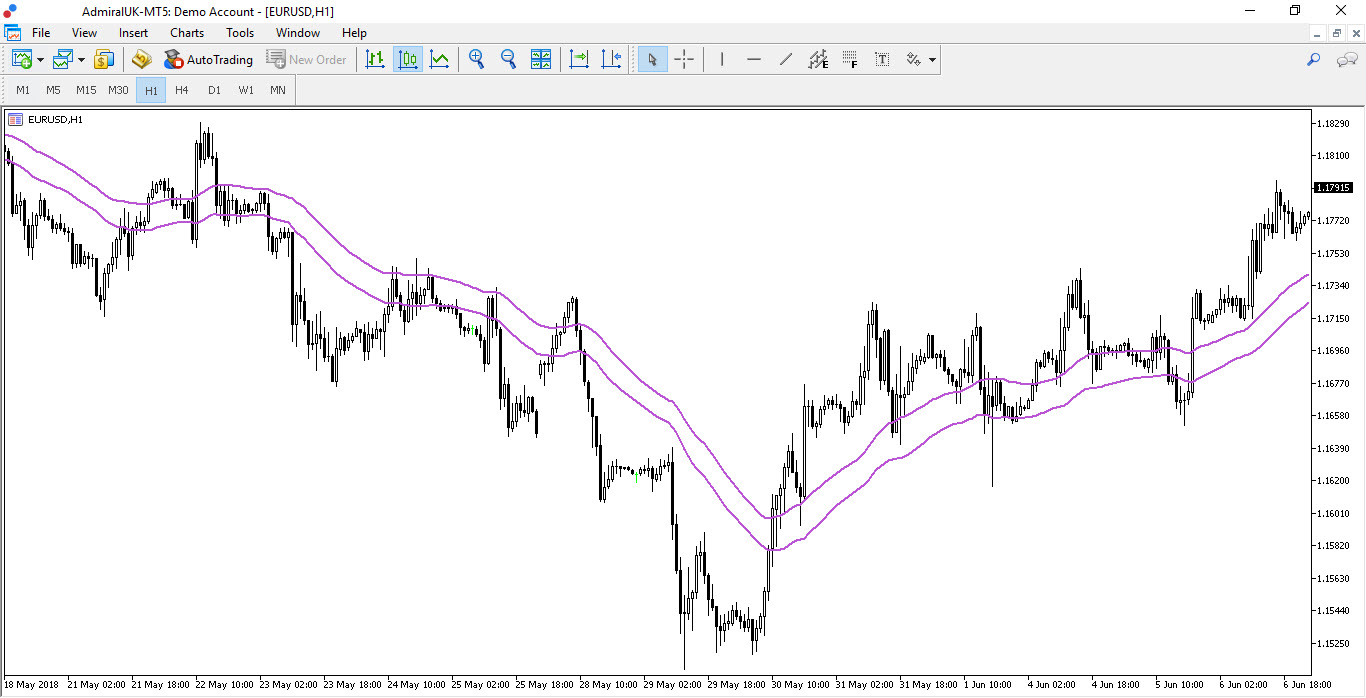Click the MetaTrader icon in title bar
Image resolution: width=1366 pixels, height=698 pixels.
point(11,10)
